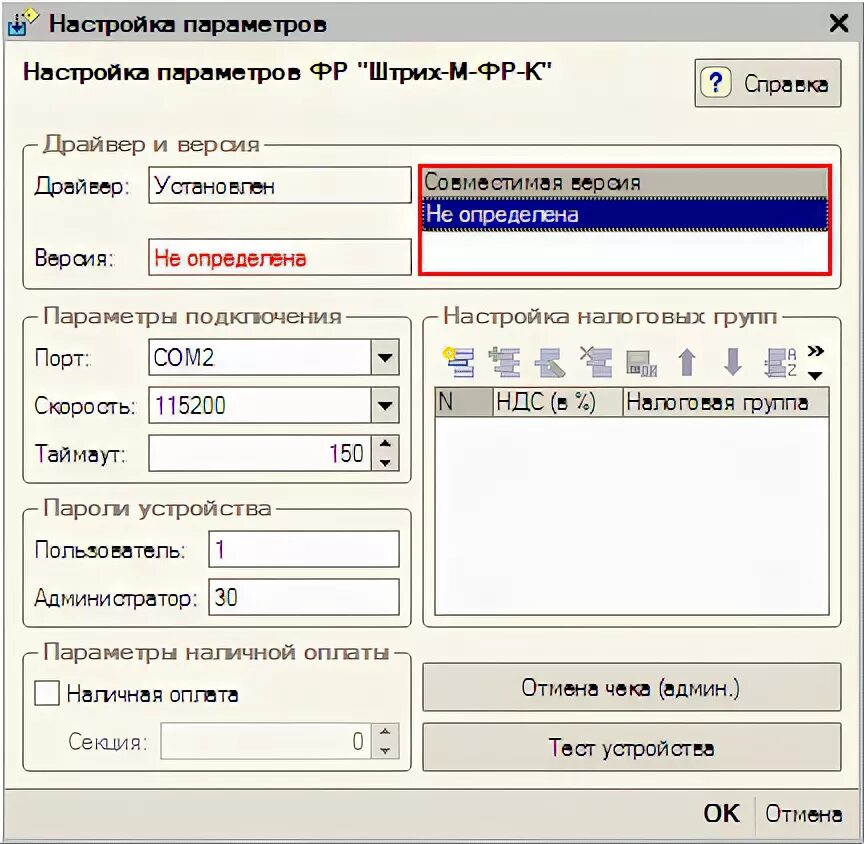The image size is (864, 844).
Task: Click the Совместимая версия column header
Action: click(x=625, y=182)
